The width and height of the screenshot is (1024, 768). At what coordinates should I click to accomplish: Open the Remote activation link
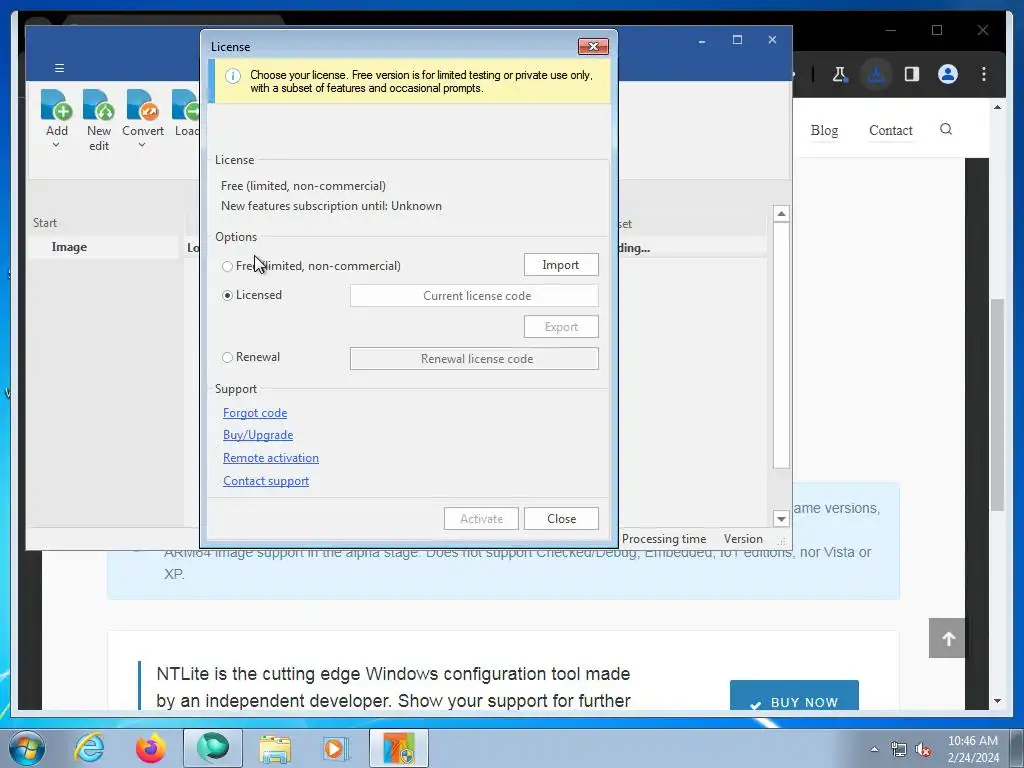pos(271,458)
